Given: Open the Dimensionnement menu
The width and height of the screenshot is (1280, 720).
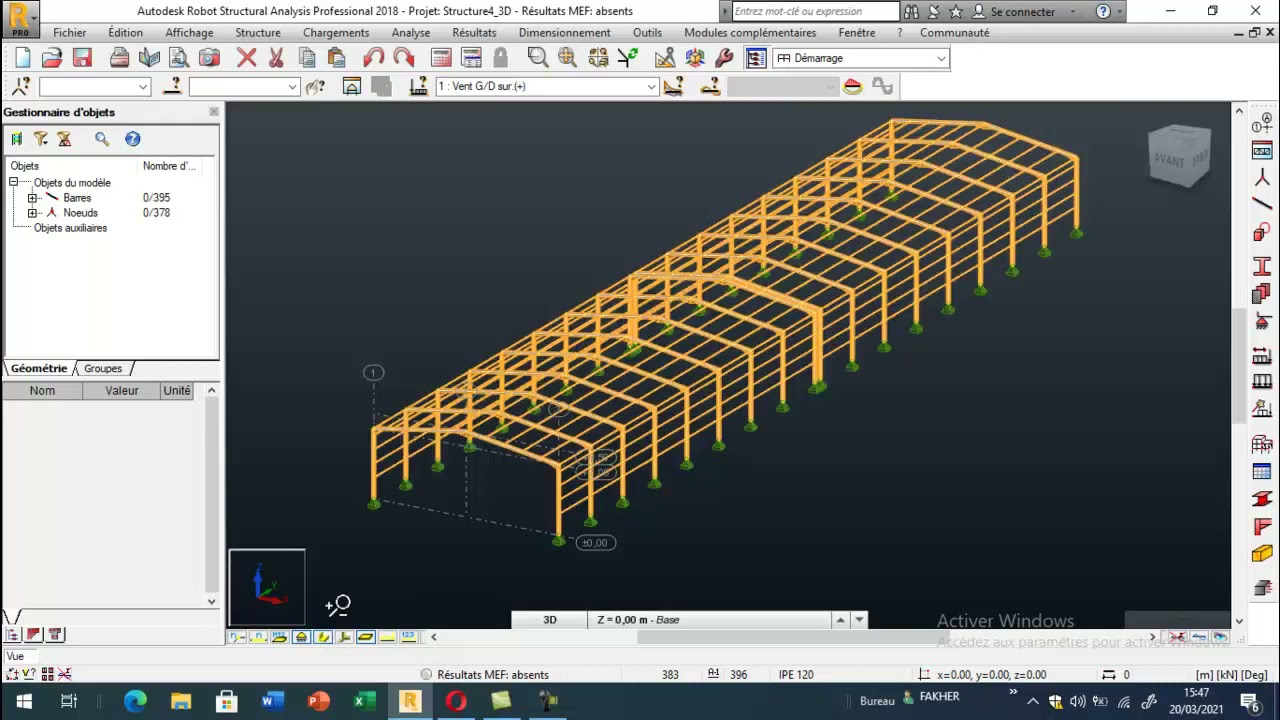Looking at the screenshot, I should tap(564, 33).
